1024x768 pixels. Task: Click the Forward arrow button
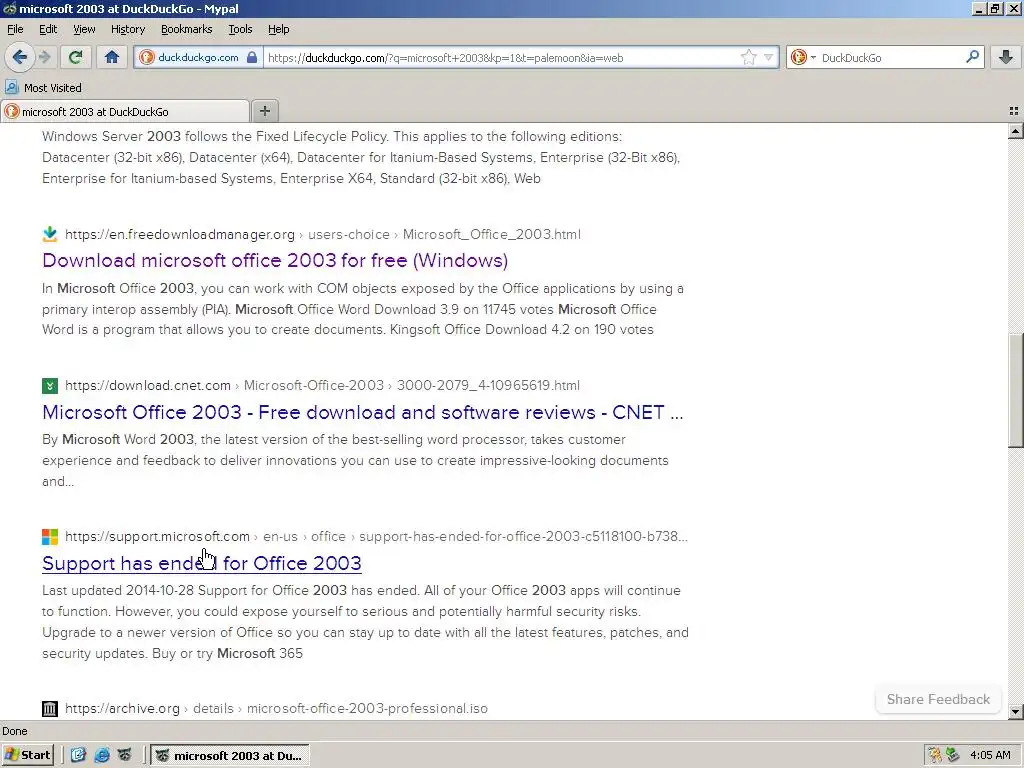(x=44, y=57)
